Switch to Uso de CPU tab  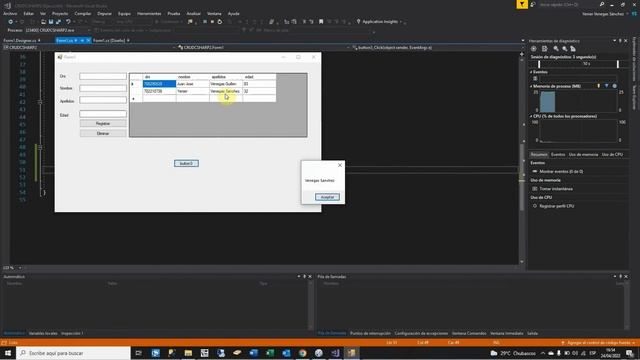coord(612,155)
